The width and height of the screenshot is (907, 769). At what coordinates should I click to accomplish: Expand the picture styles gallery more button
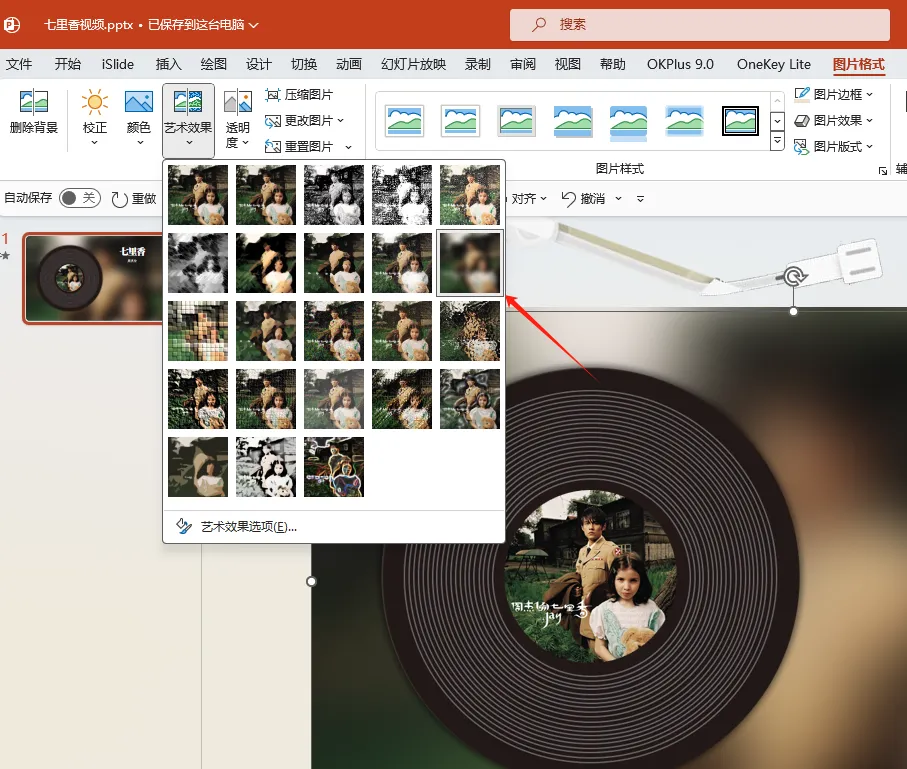777,141
